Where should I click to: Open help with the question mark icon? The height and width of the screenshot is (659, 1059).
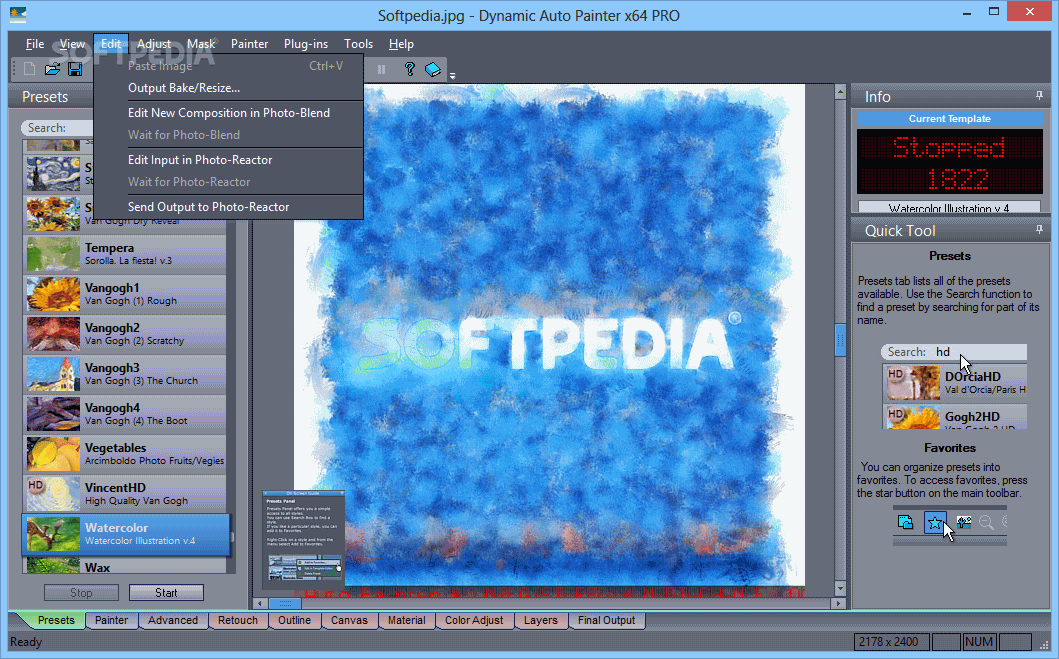pyautogui.click(x=409, y=69)
